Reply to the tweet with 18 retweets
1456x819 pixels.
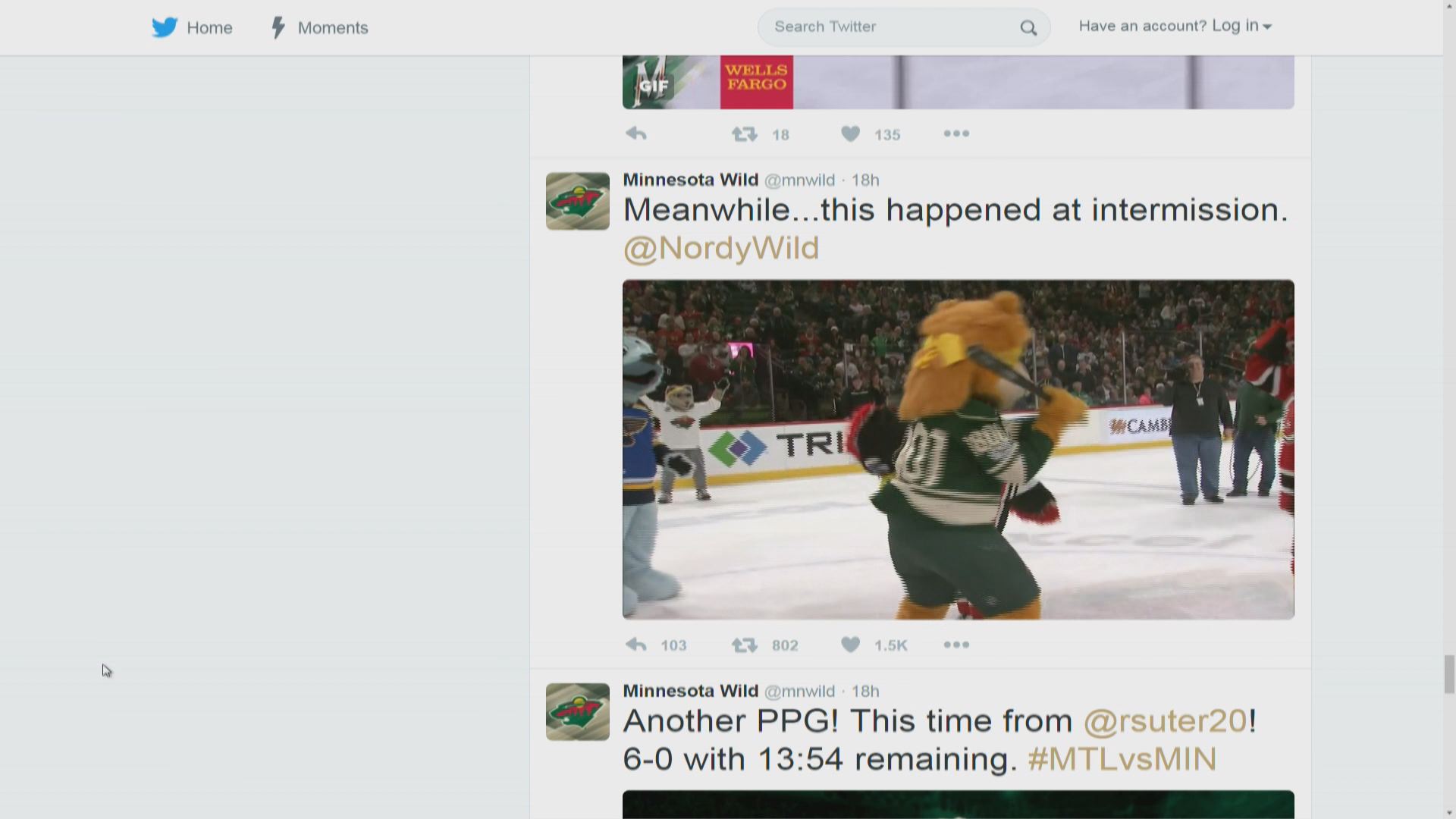coord(636,133)
